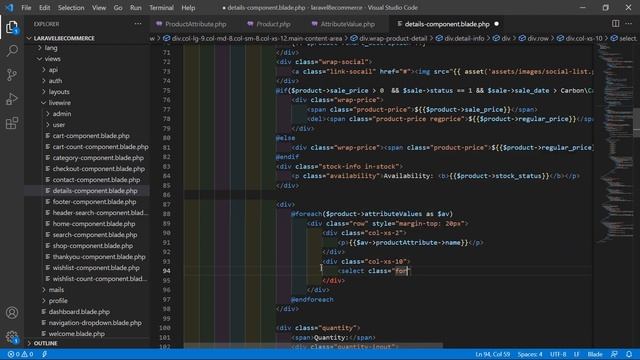Screen dimensions: 640x360
Task: Switch to the AttributeValue.php tab
Action: (347, 24)
